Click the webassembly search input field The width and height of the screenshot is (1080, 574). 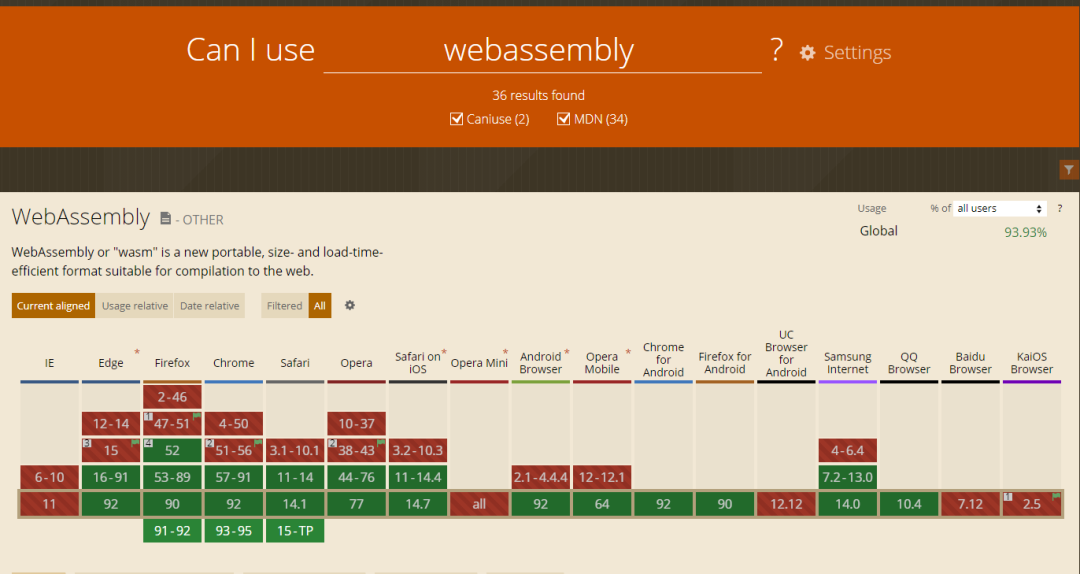[540, 51]
